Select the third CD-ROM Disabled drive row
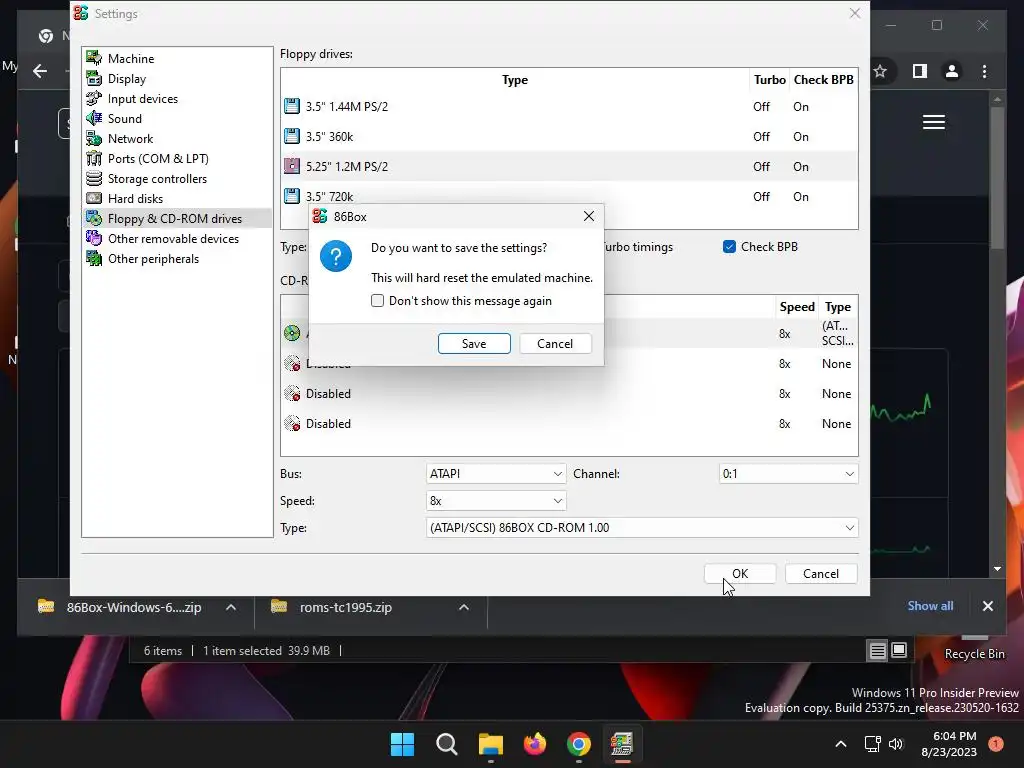1024x768 pixels. click(569, 394)
